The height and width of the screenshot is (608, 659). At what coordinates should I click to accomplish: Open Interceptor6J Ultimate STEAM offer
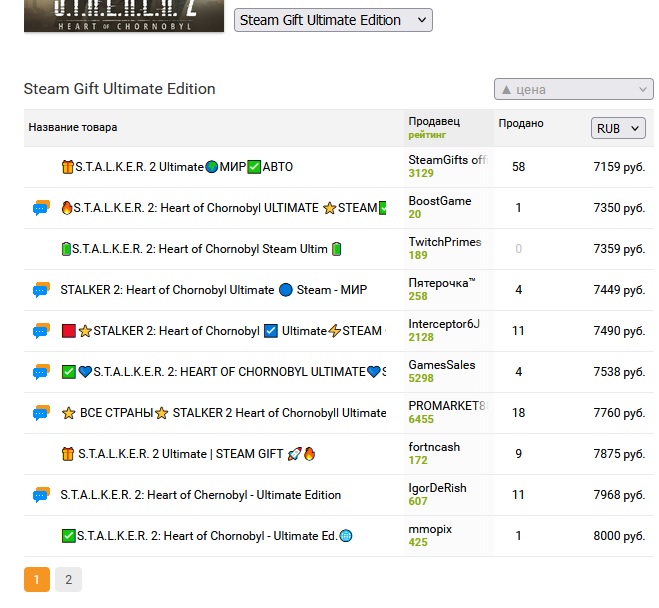(224, 331)
